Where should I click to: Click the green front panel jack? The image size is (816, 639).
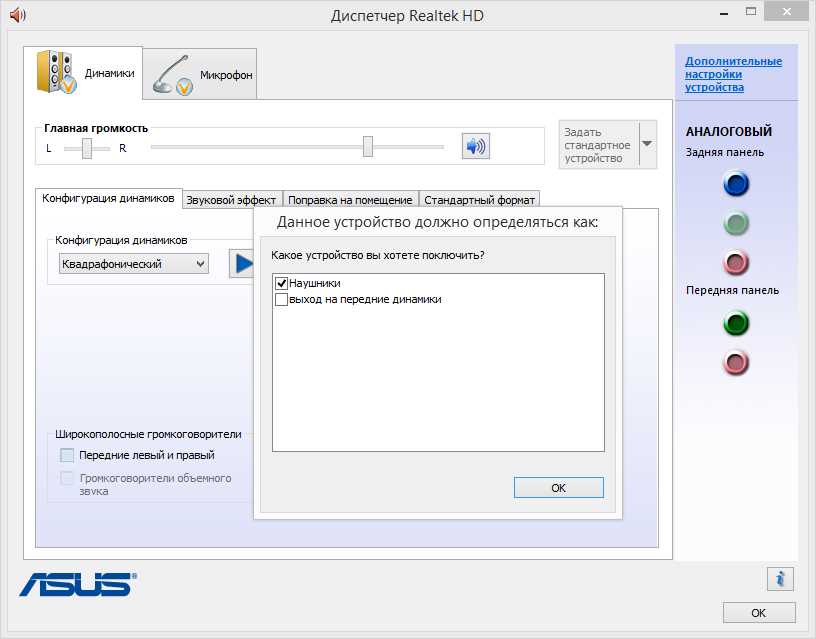[736, 323]
